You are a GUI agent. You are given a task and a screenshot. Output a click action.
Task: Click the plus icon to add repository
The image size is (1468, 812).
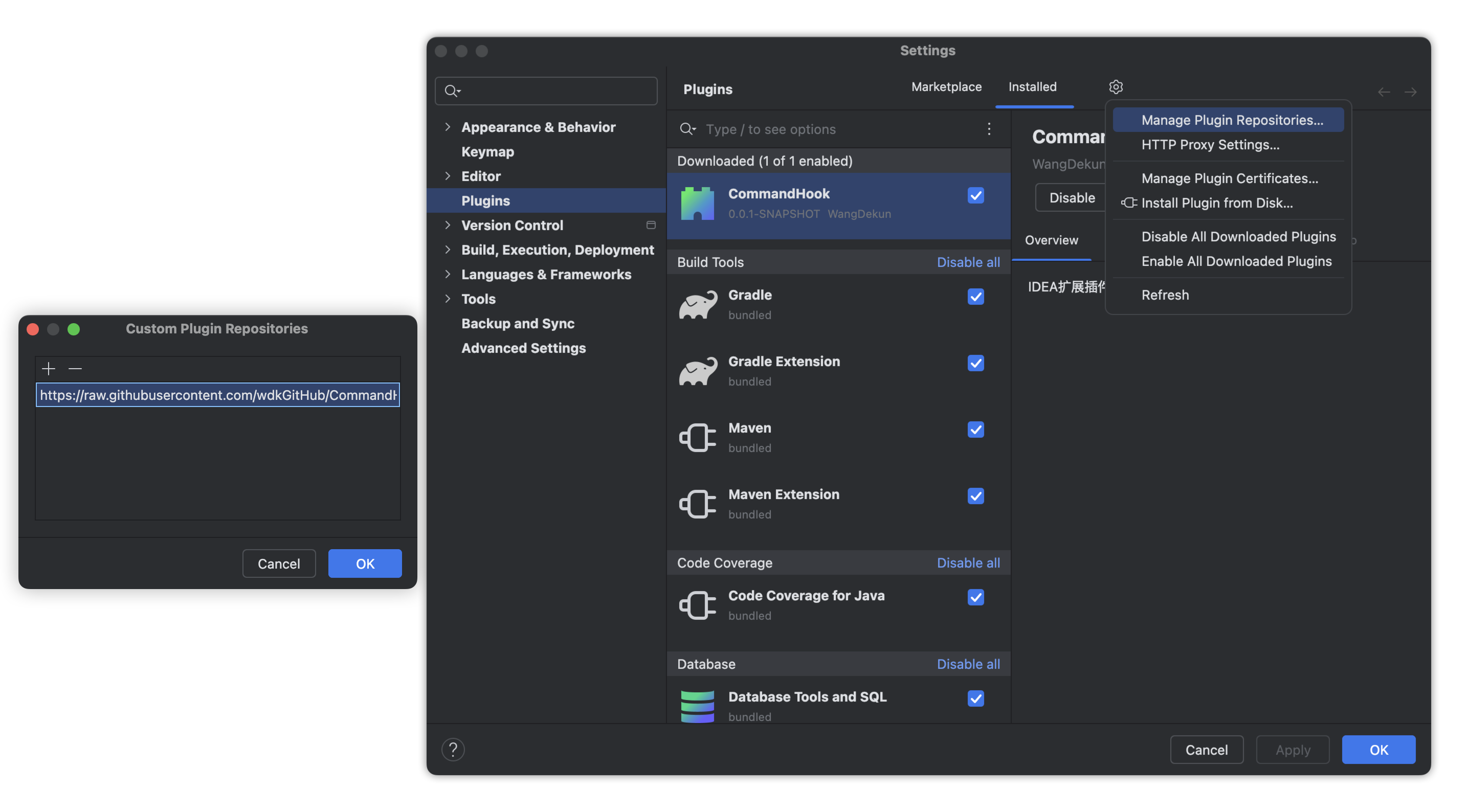point(49,369)
